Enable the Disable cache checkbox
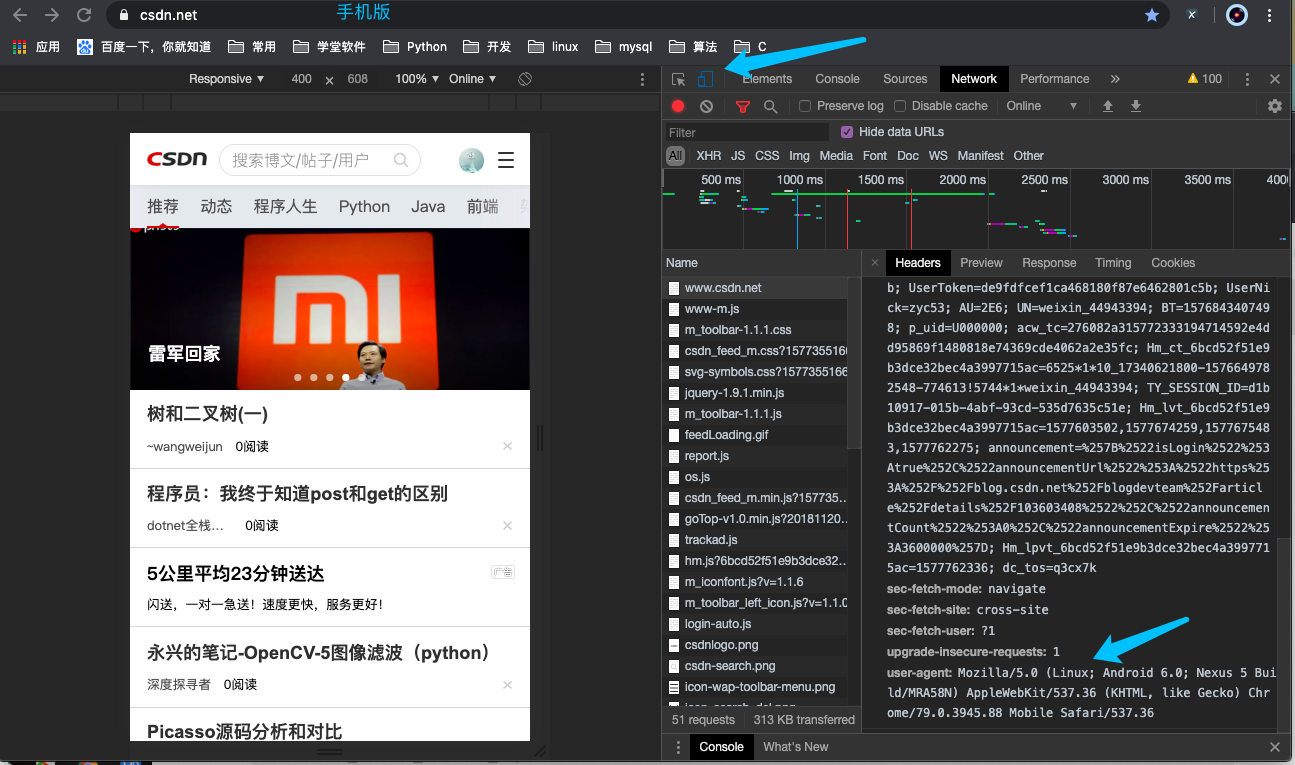Image resolution: width=1295 pixels, height=765 pixels. 899,106
